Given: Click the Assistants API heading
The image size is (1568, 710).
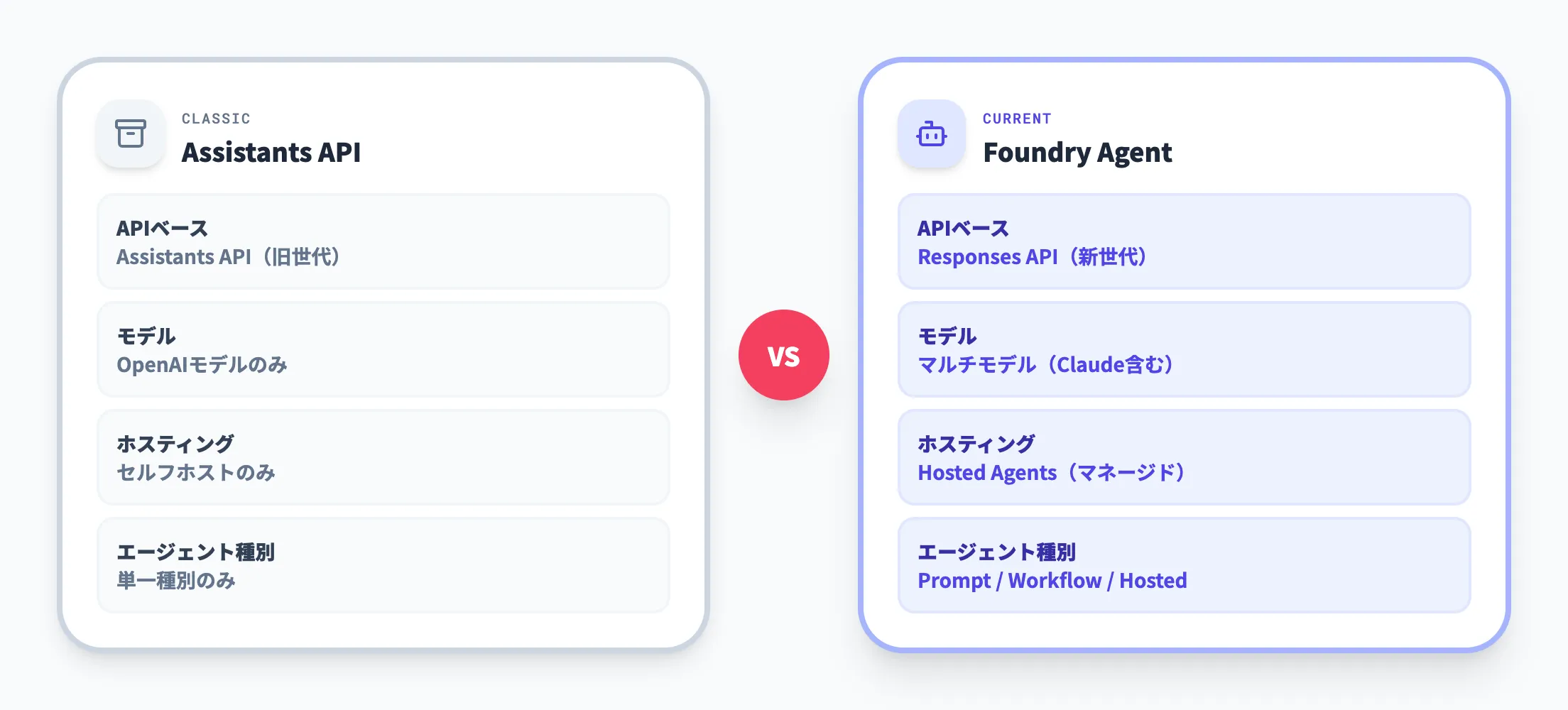Looking at the screenshot, I should (271, 153).
